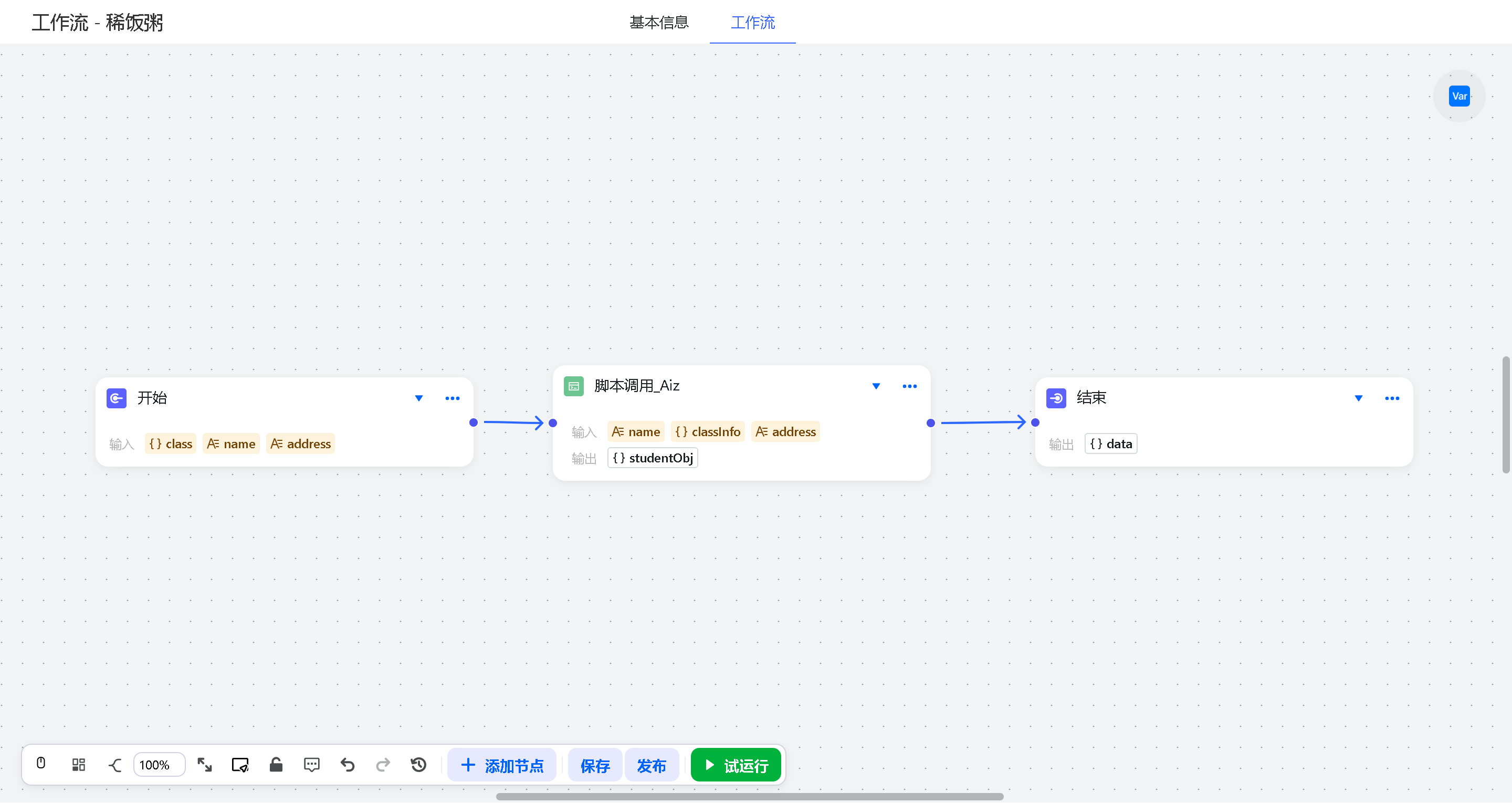The height and width of the screenshot is (803, 1512).
Task: Undo the last canvas action
Action: coord(348,765)
